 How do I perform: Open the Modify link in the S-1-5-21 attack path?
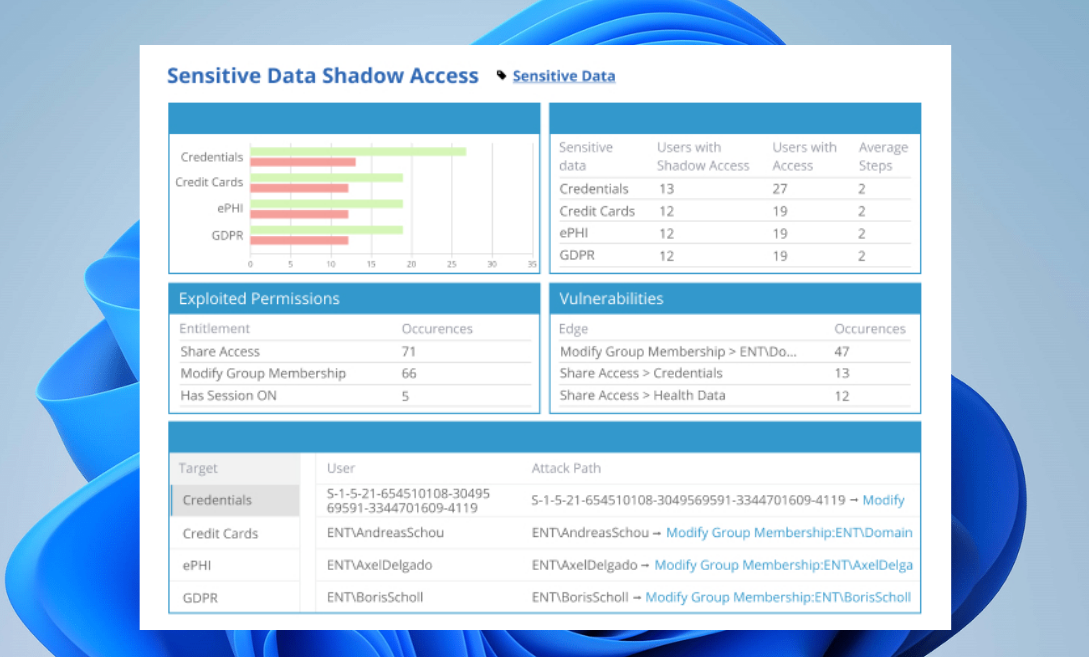tap(883, 500)
